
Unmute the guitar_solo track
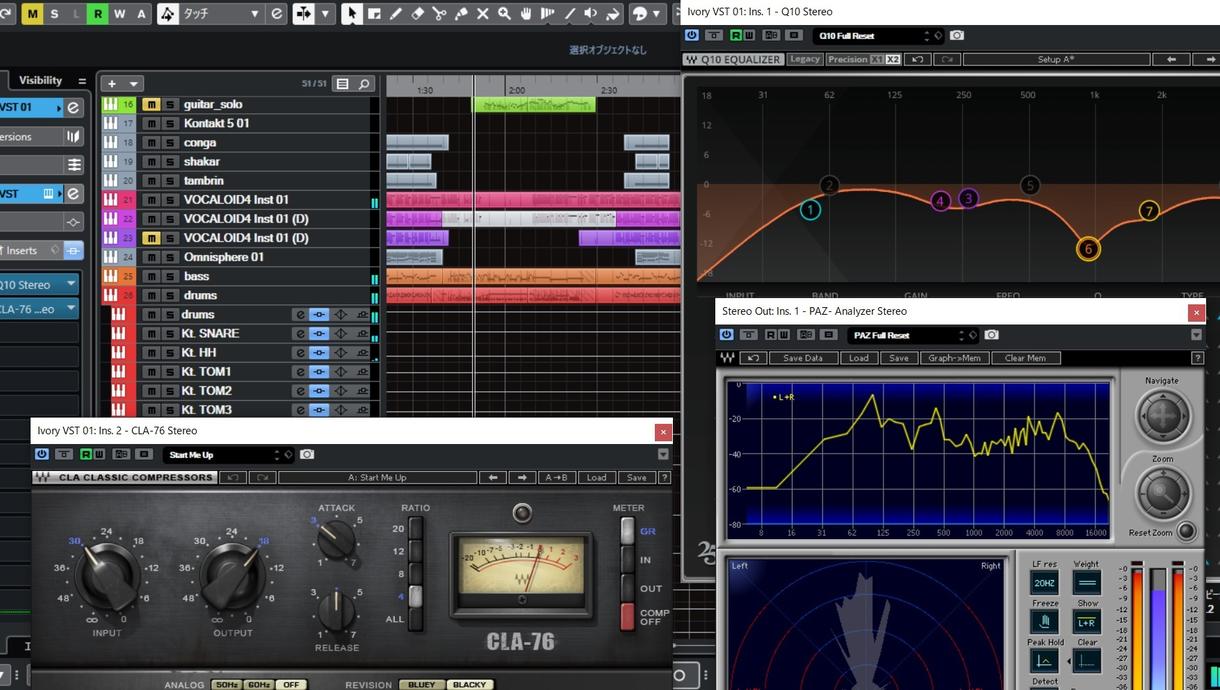tap(150, 105)
